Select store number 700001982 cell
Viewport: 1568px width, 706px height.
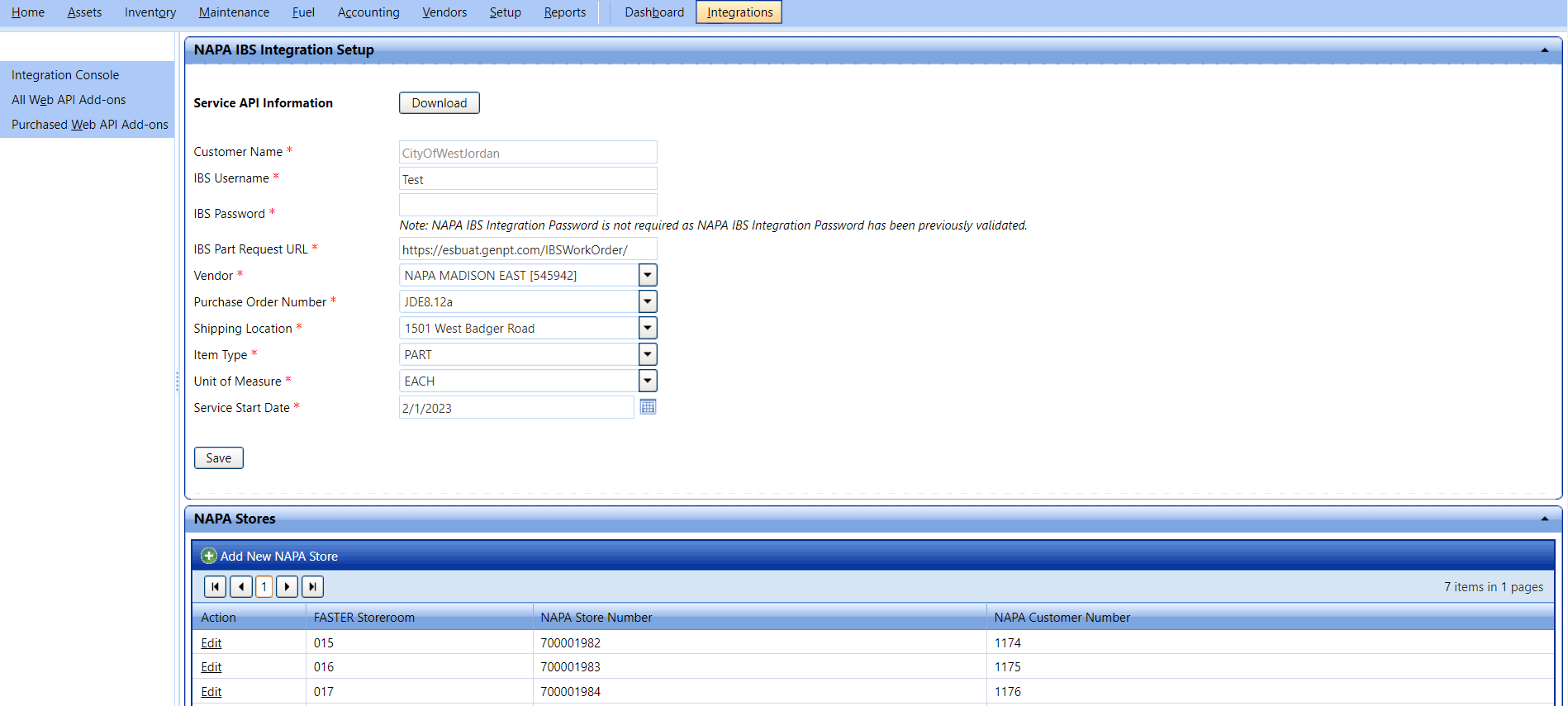coord(759,643)
